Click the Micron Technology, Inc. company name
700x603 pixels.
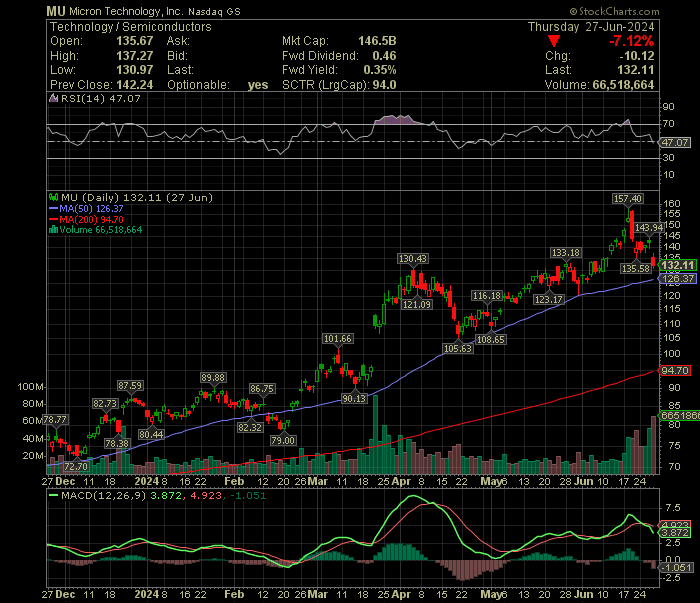coord(126,12)
